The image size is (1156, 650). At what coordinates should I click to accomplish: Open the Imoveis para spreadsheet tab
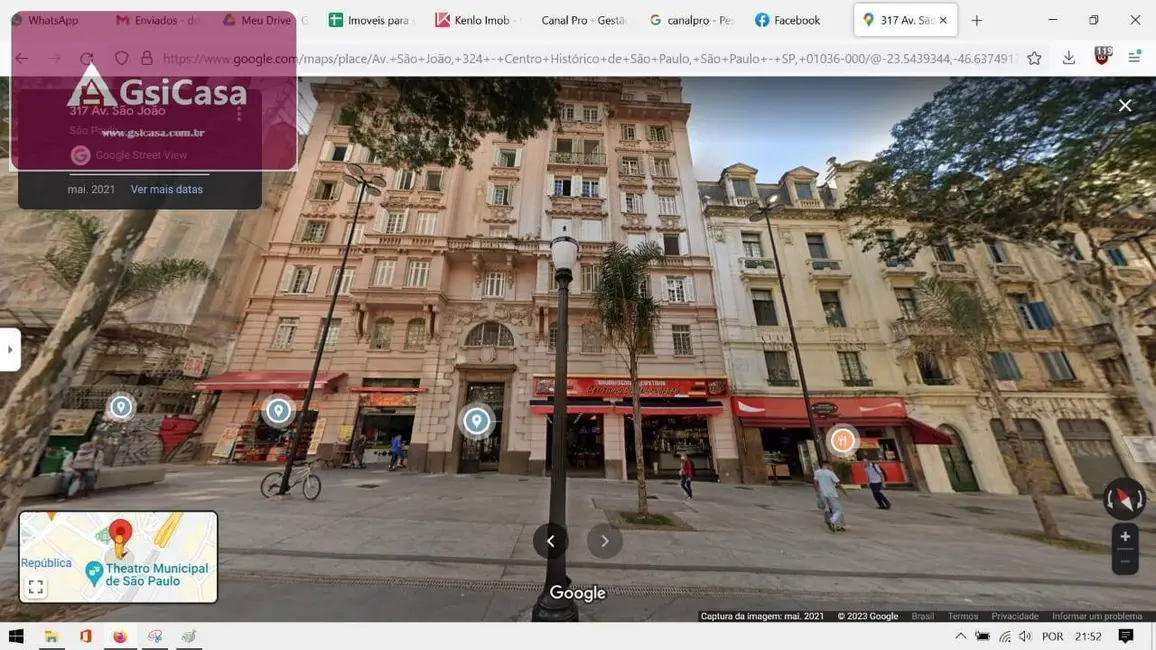(x=369, y=20)
